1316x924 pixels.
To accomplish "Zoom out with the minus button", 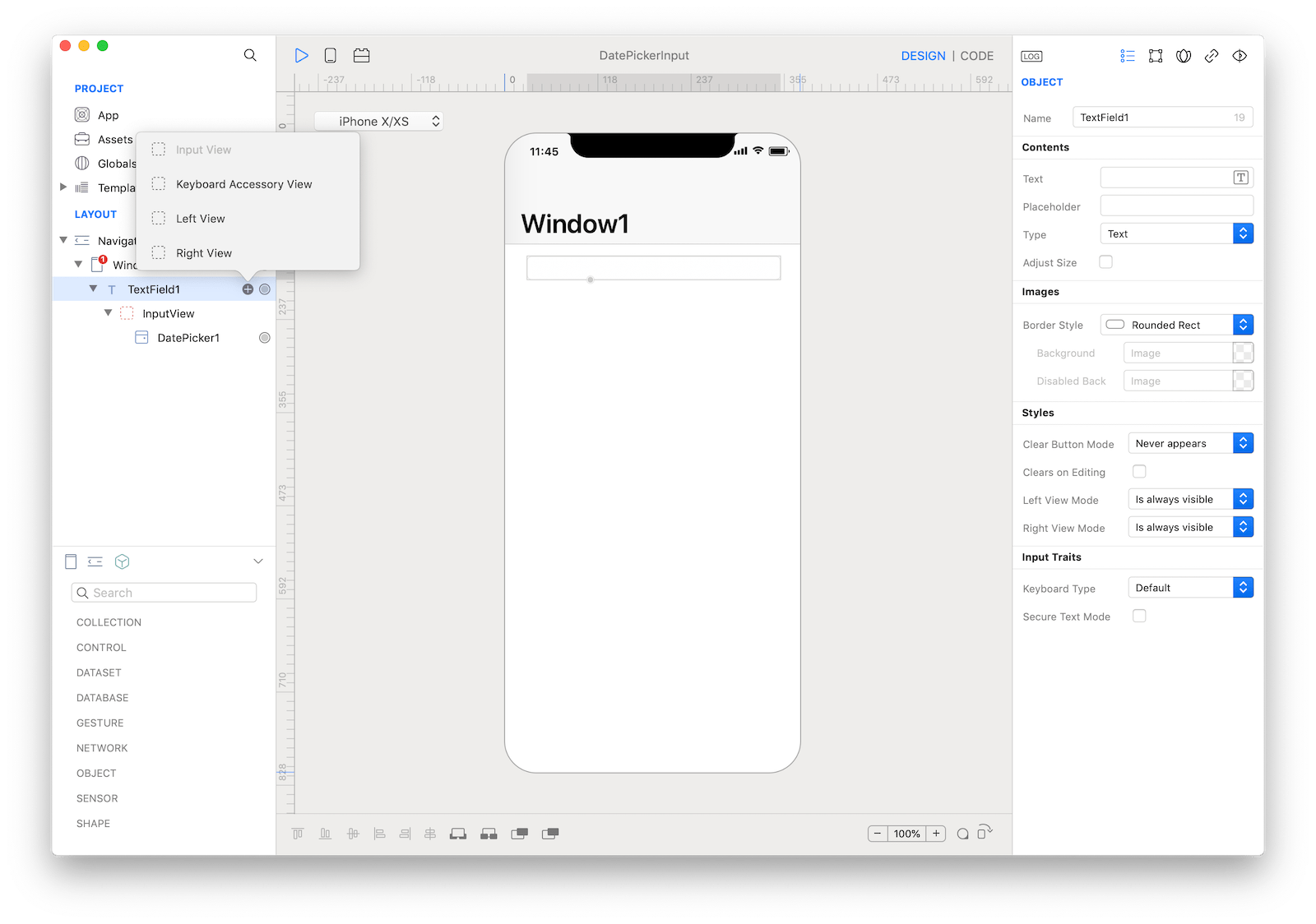I will [878, 834].
